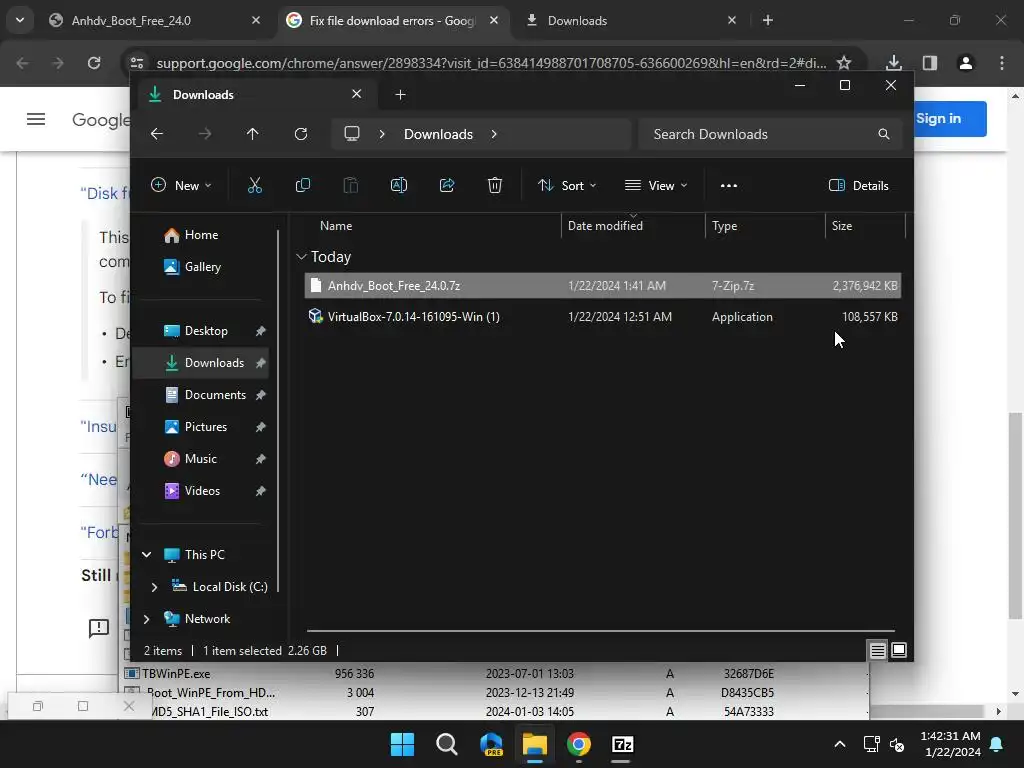Expand Local Disk (C:) tree node

154,587
